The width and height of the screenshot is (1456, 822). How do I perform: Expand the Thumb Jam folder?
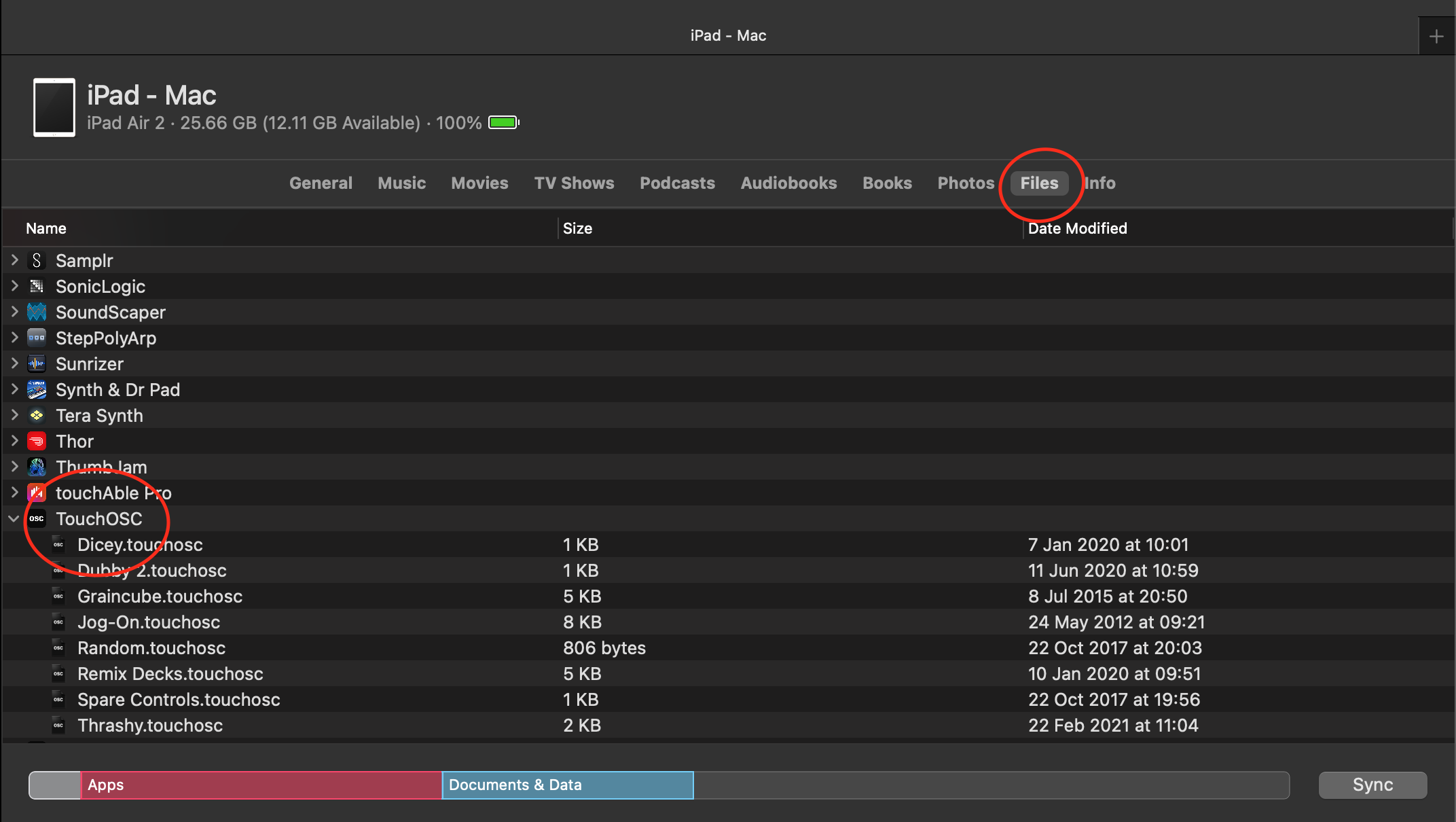(x=14, y=467)
